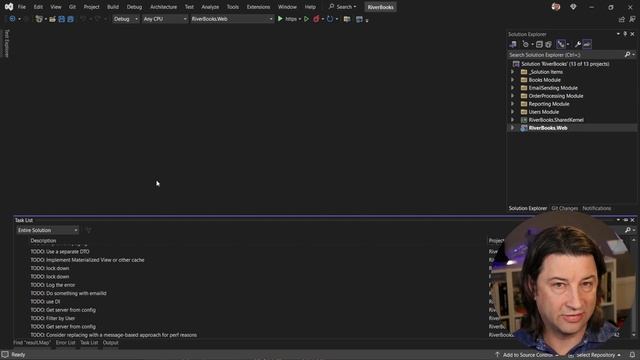Click Add to Source Control button
The image size is (640, 360).
click(527, 355)
